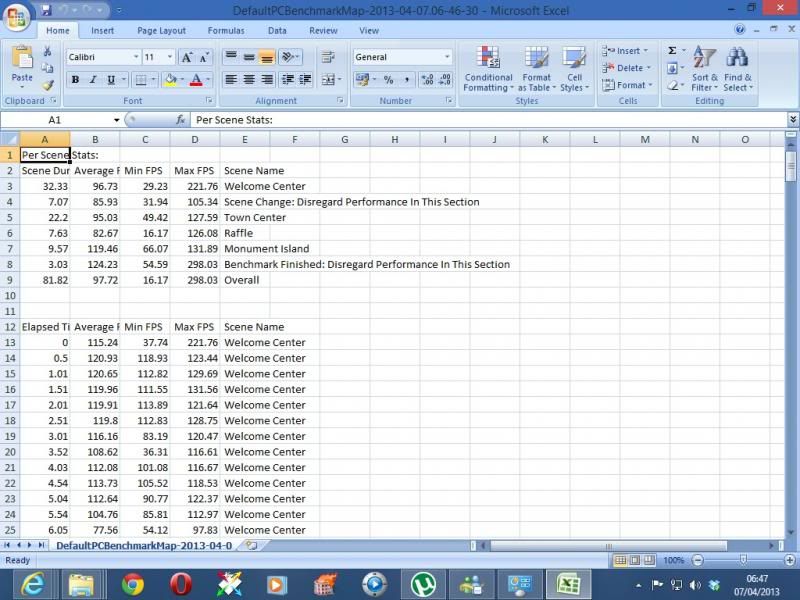Open the font size dropdown
This screenshot has height=600, width=800.
coord(170,58)
